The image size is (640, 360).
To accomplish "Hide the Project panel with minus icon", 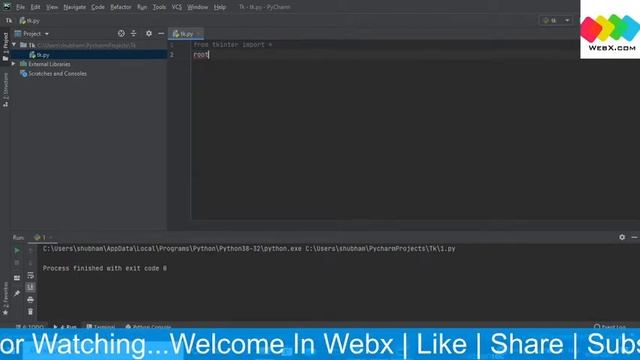I will click(161, 33).
